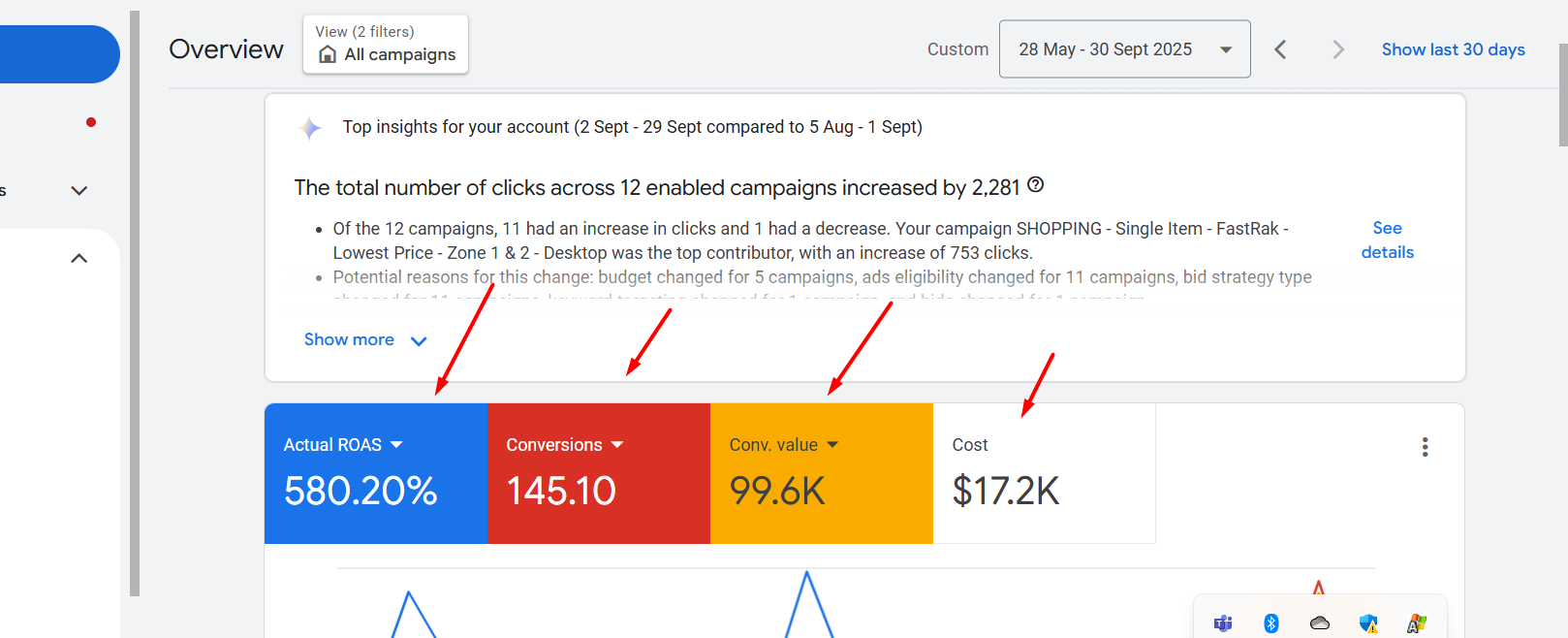Click the Show last 30 days link
Viewport: 1568px width, 638px height.
tap(1453, 49)
